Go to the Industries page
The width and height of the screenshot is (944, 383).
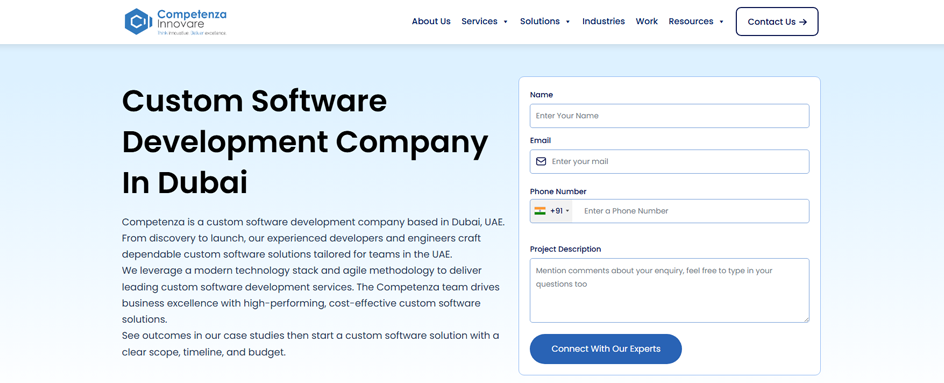coord(603,21)
